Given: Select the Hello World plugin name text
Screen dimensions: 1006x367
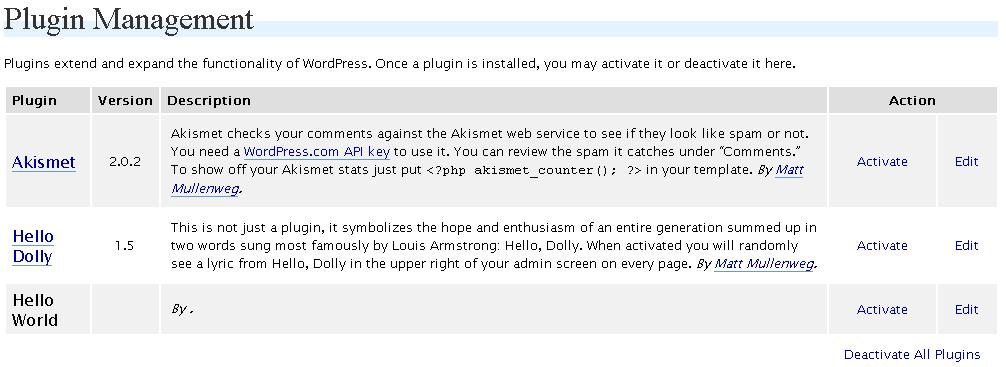Looking at the screenshot, I should tap(35, 310).
